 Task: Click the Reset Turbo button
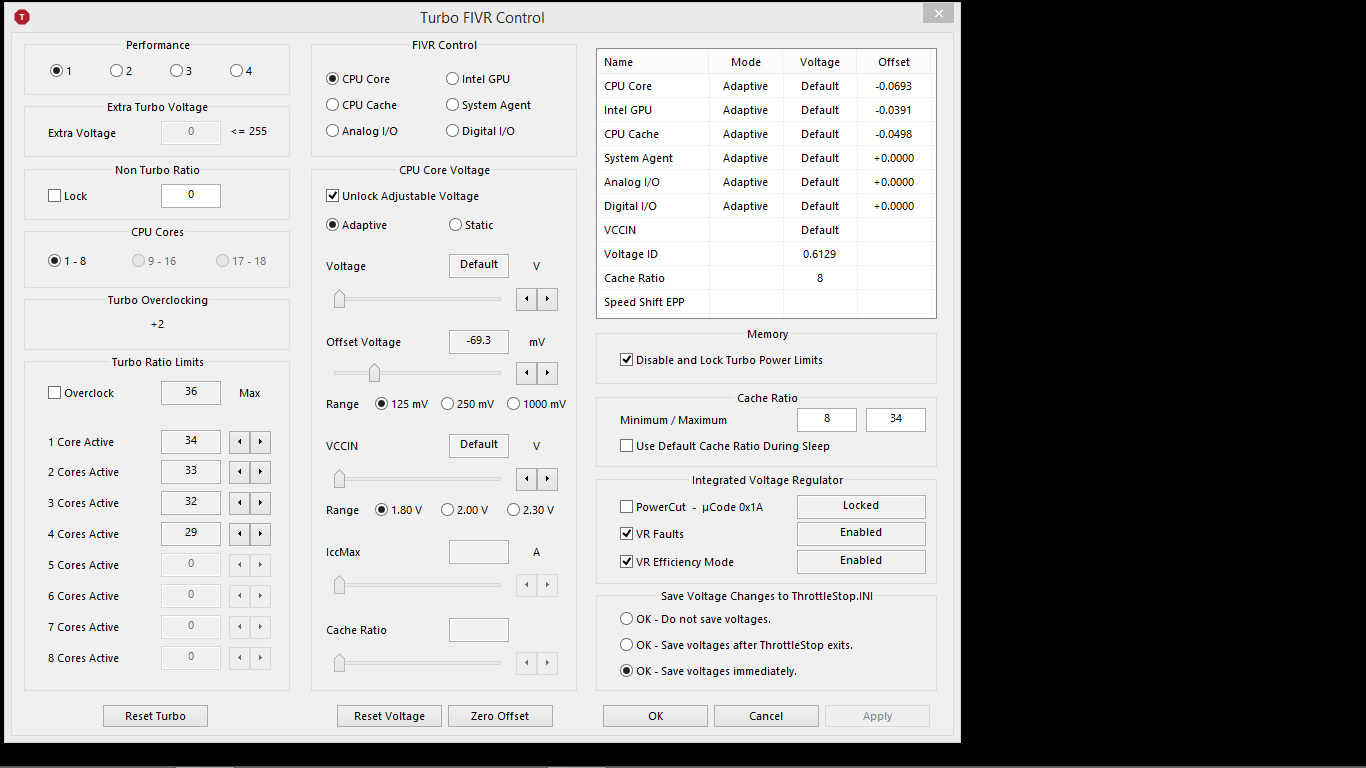155,716
